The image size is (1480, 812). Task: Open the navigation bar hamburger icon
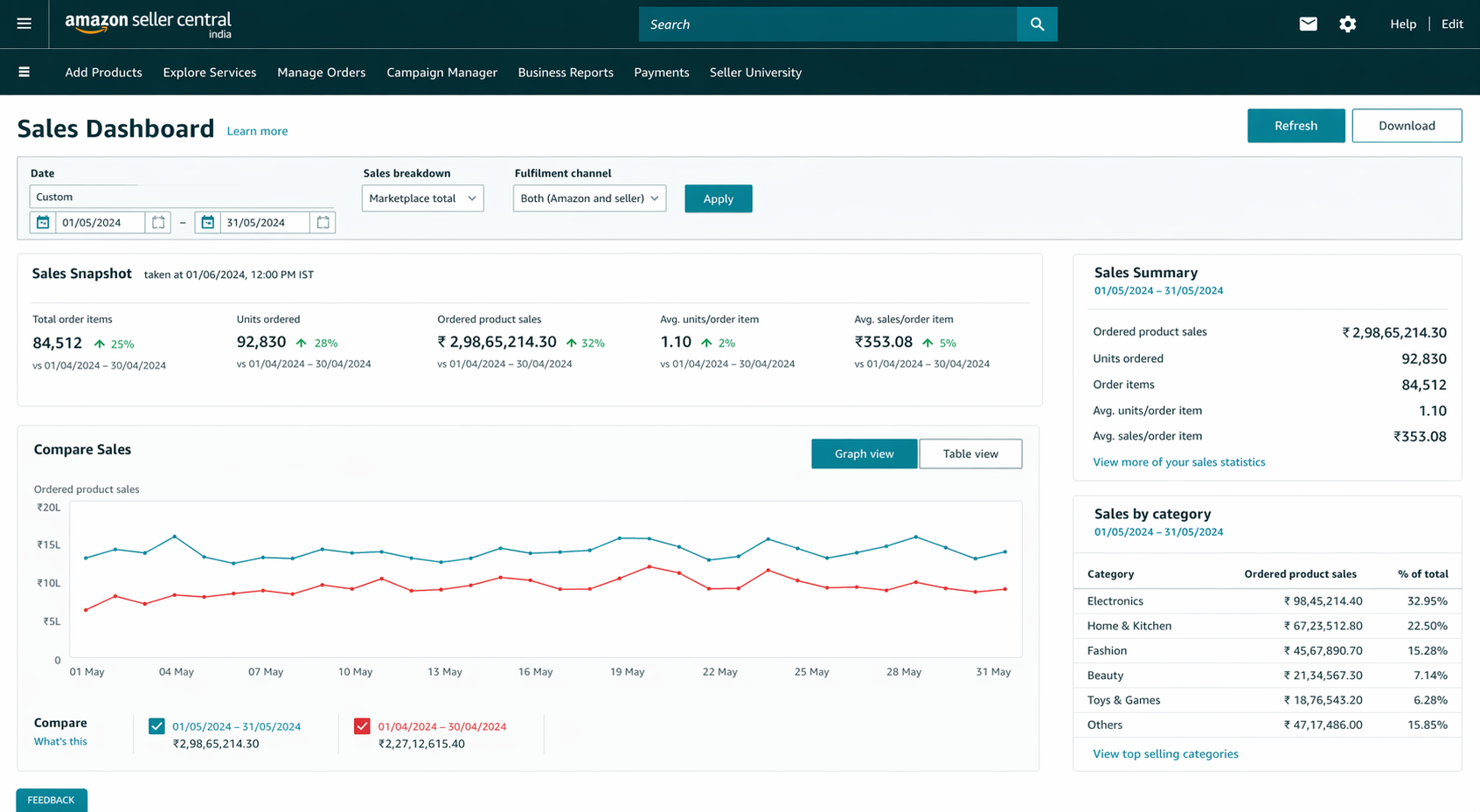24,73
